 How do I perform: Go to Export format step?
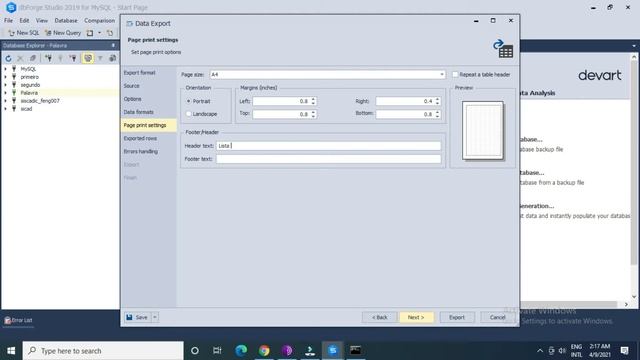click(x=140, y=73)
